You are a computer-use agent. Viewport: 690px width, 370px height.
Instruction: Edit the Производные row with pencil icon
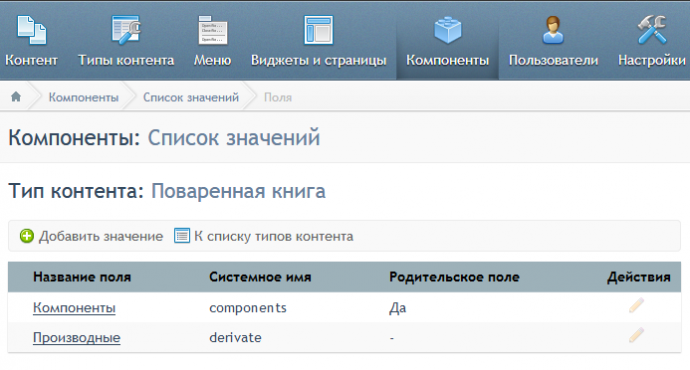[636, 335]
